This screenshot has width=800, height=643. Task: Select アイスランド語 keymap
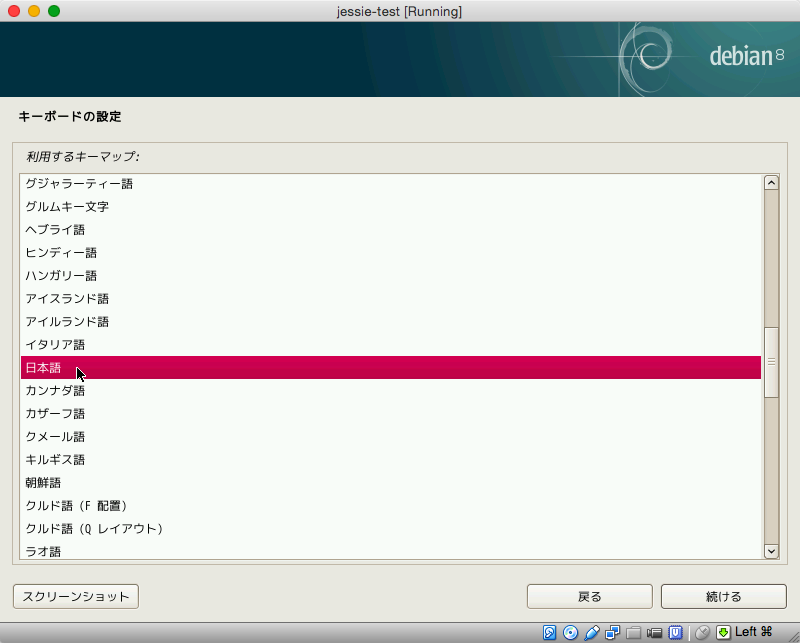tap(391, 299)
